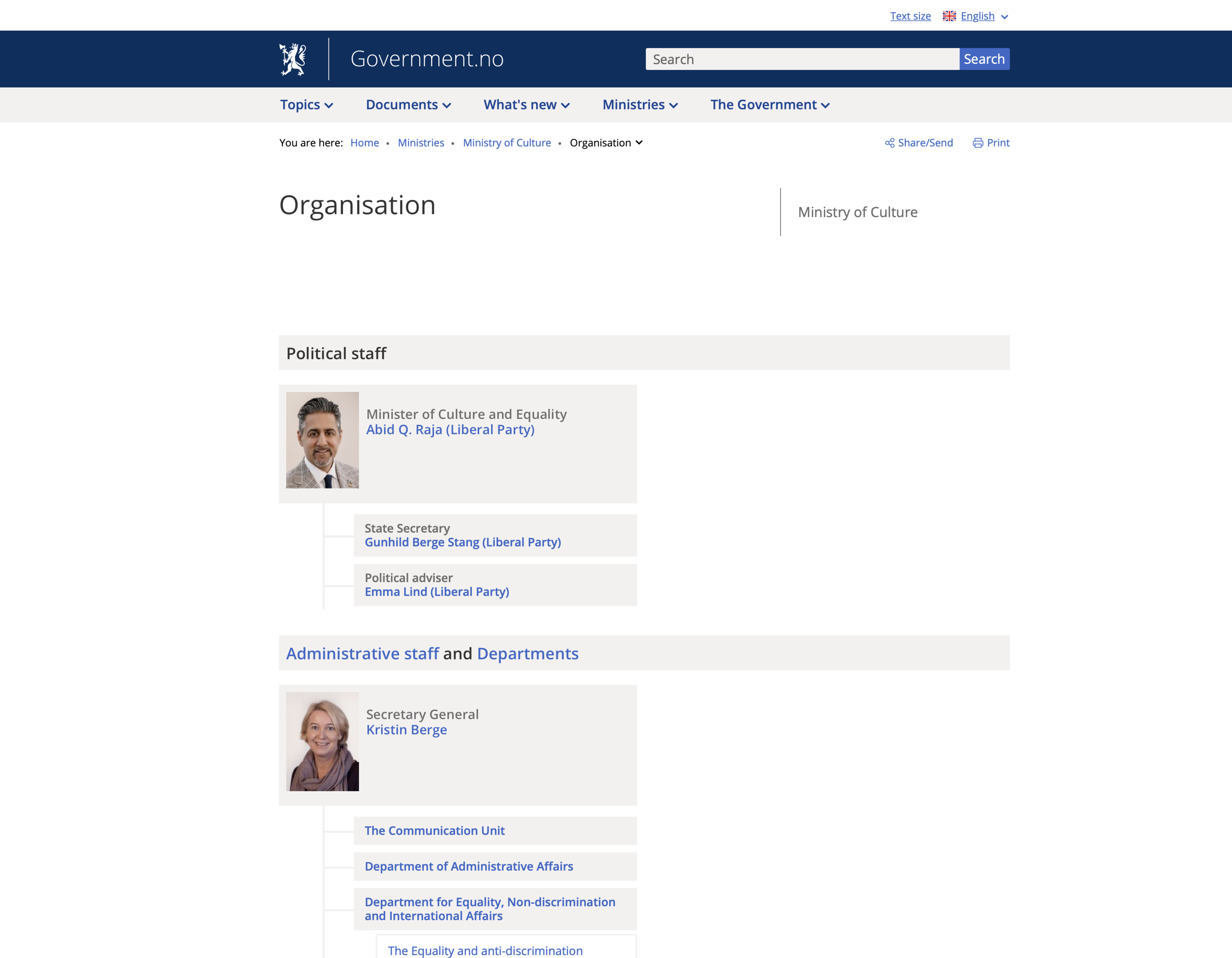Open Abid Q. Raja's profile link
The width and height of the screenshot is (1232, 958).
pos(450,430)
